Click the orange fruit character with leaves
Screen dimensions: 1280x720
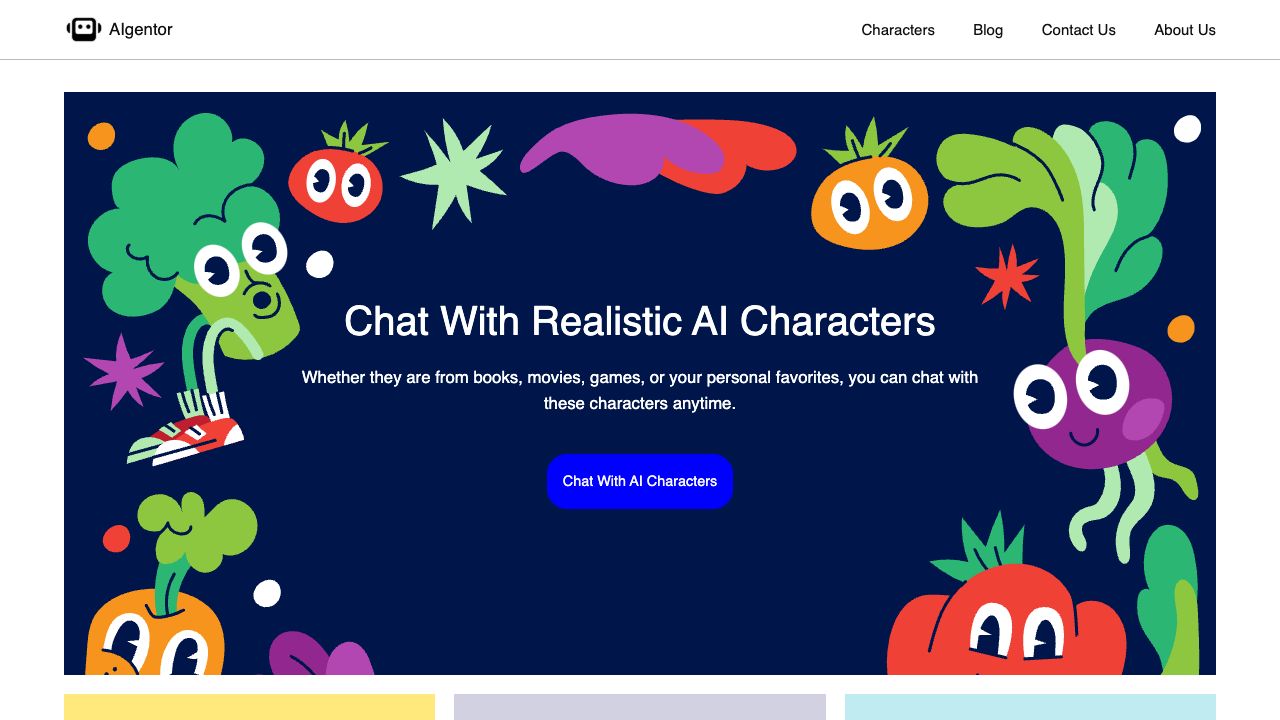[x=868, y=198]
